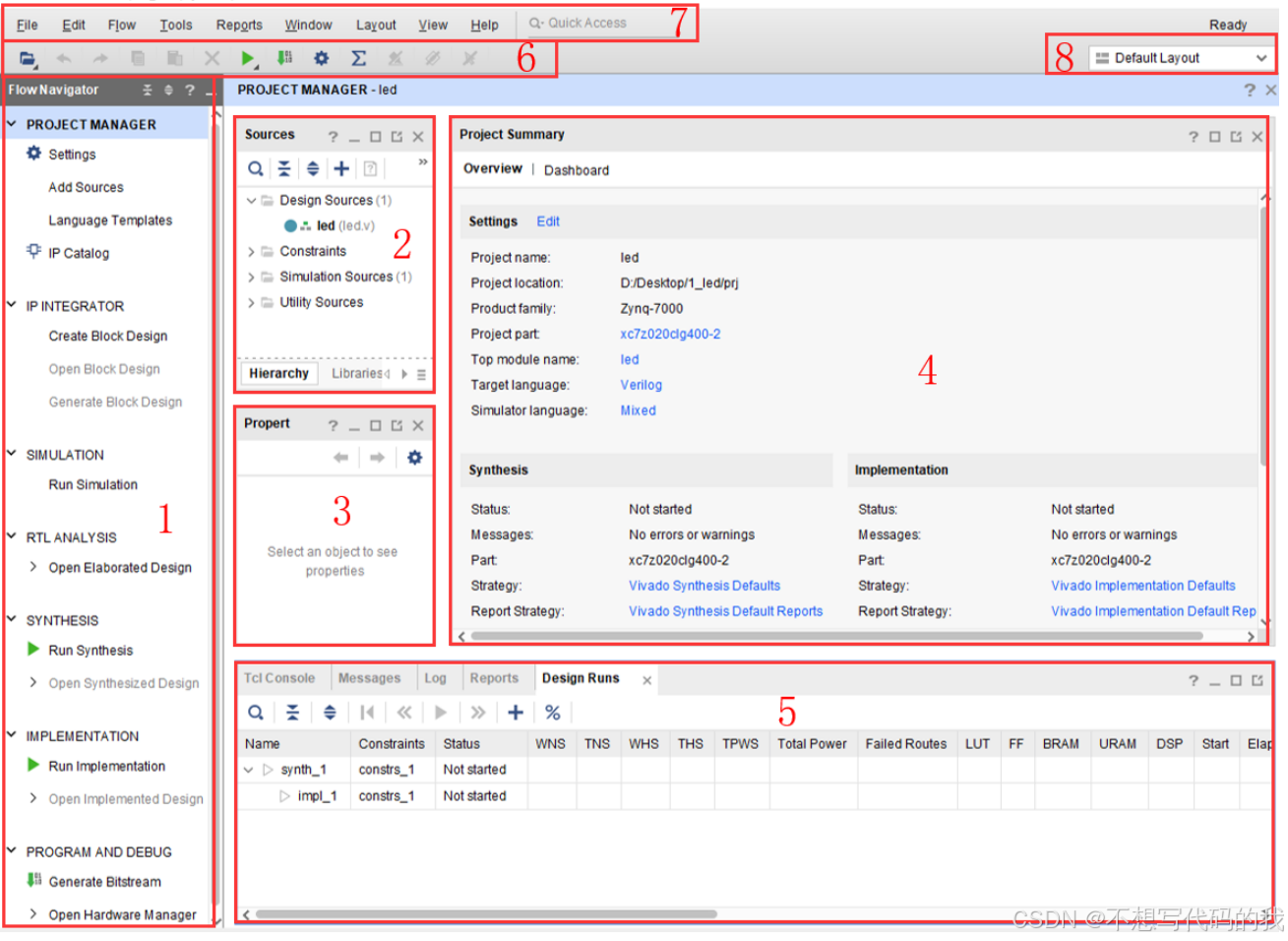This screenshot has height=941, width=1288.
Task: Collapse the PROJECT MANAGER section
Action: (12, 124)
